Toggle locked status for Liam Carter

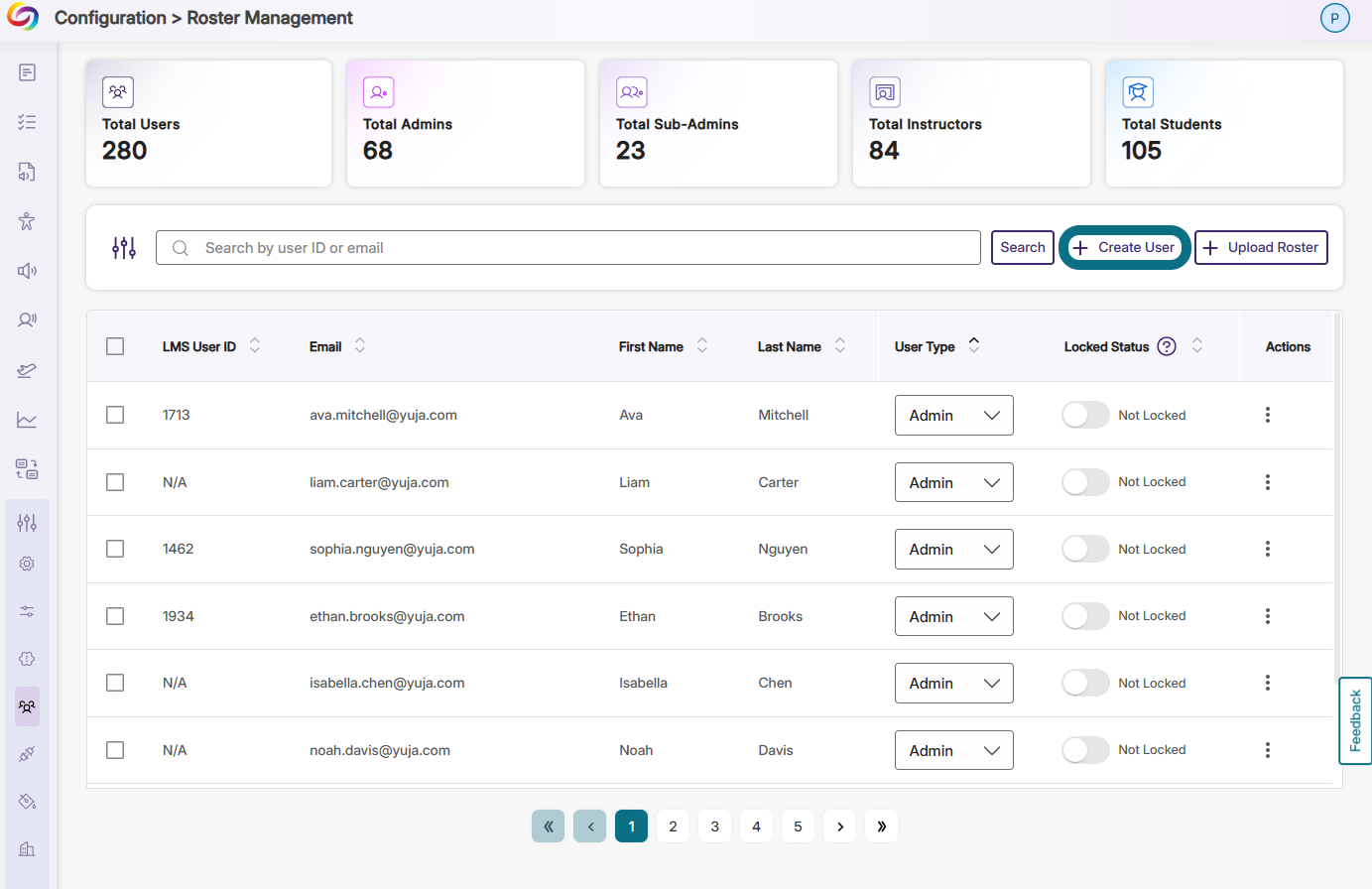pyautogui.click(x=1085, y=482)
